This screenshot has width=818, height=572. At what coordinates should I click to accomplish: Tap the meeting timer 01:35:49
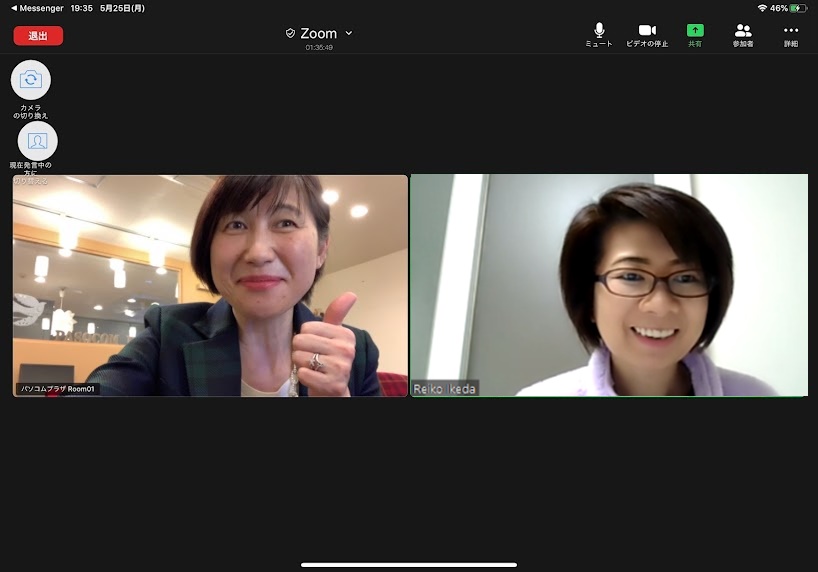[x=319, y=47]
